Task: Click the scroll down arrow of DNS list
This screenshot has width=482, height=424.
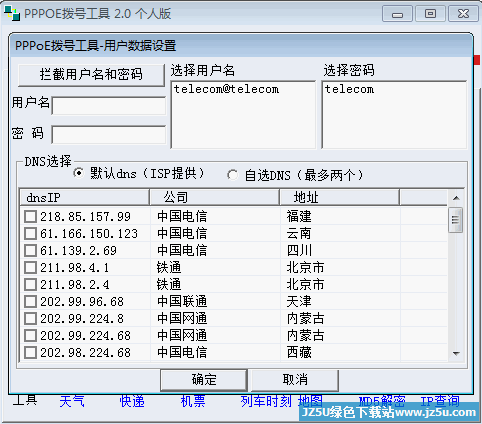Action: click(x=456, y=353)
